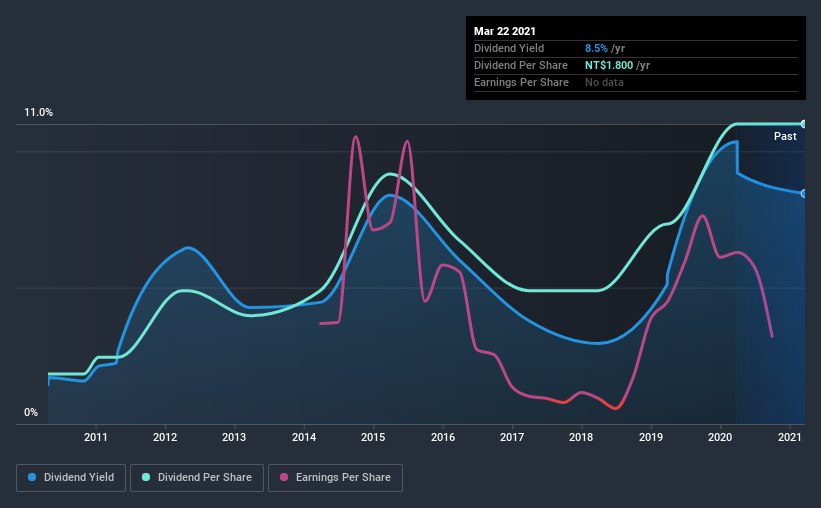Click the 2011 x-axis label
821x508 pixels.
pyautogui.click(x=95, y=437)
